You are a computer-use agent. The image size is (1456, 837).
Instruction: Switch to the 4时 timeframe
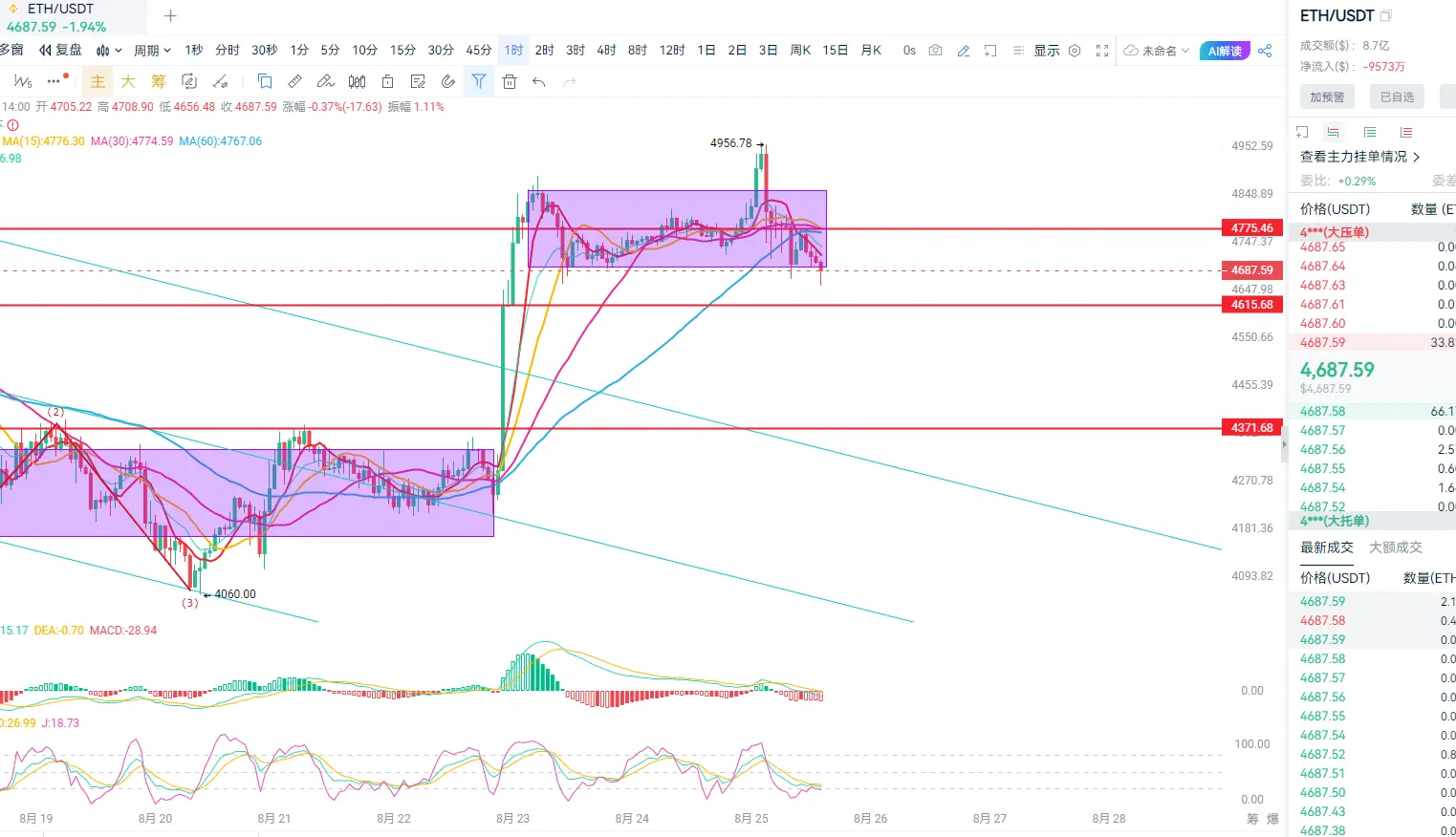point(607,50)
